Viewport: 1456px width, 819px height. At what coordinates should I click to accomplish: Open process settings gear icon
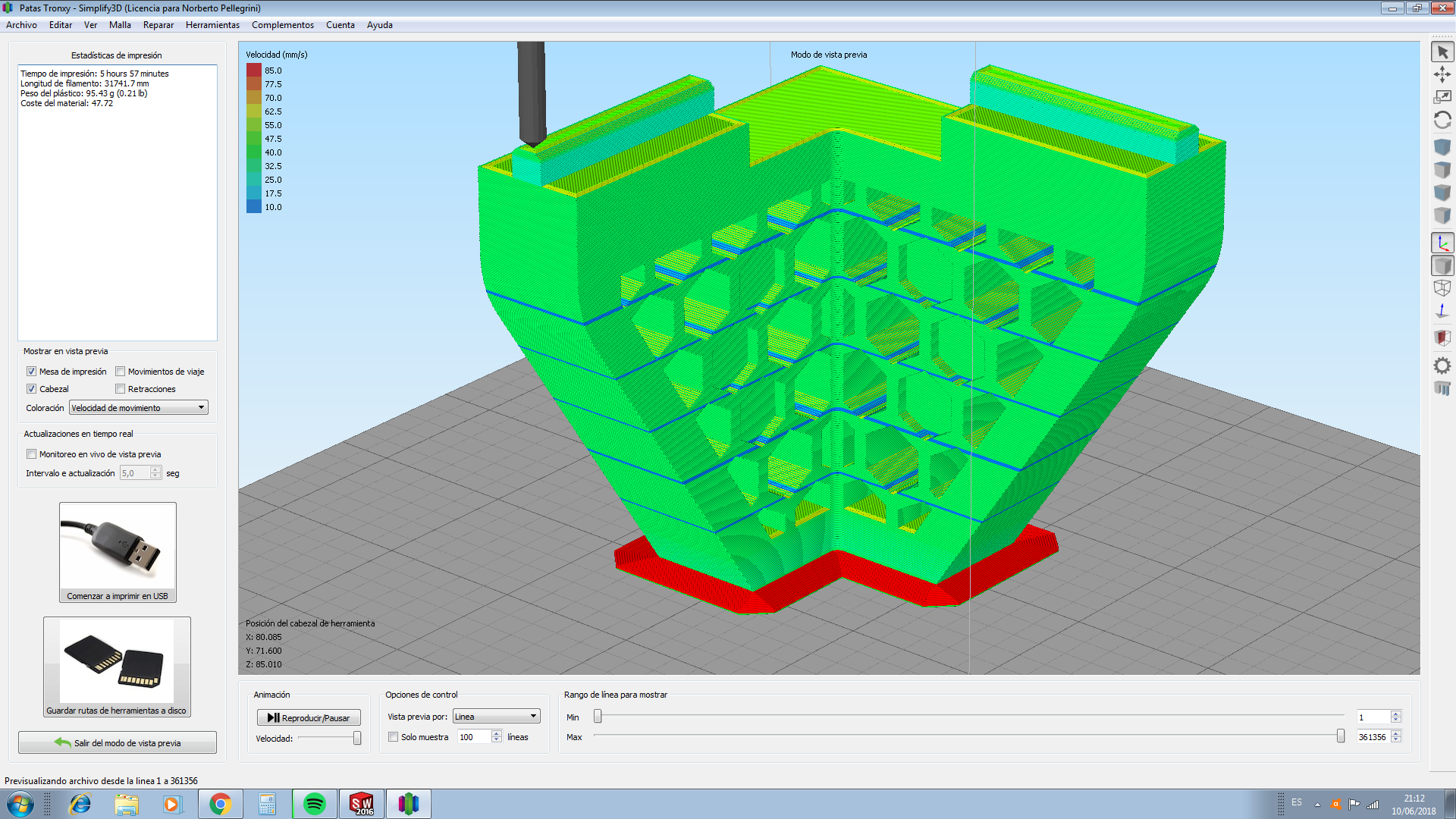[1442, 366]
